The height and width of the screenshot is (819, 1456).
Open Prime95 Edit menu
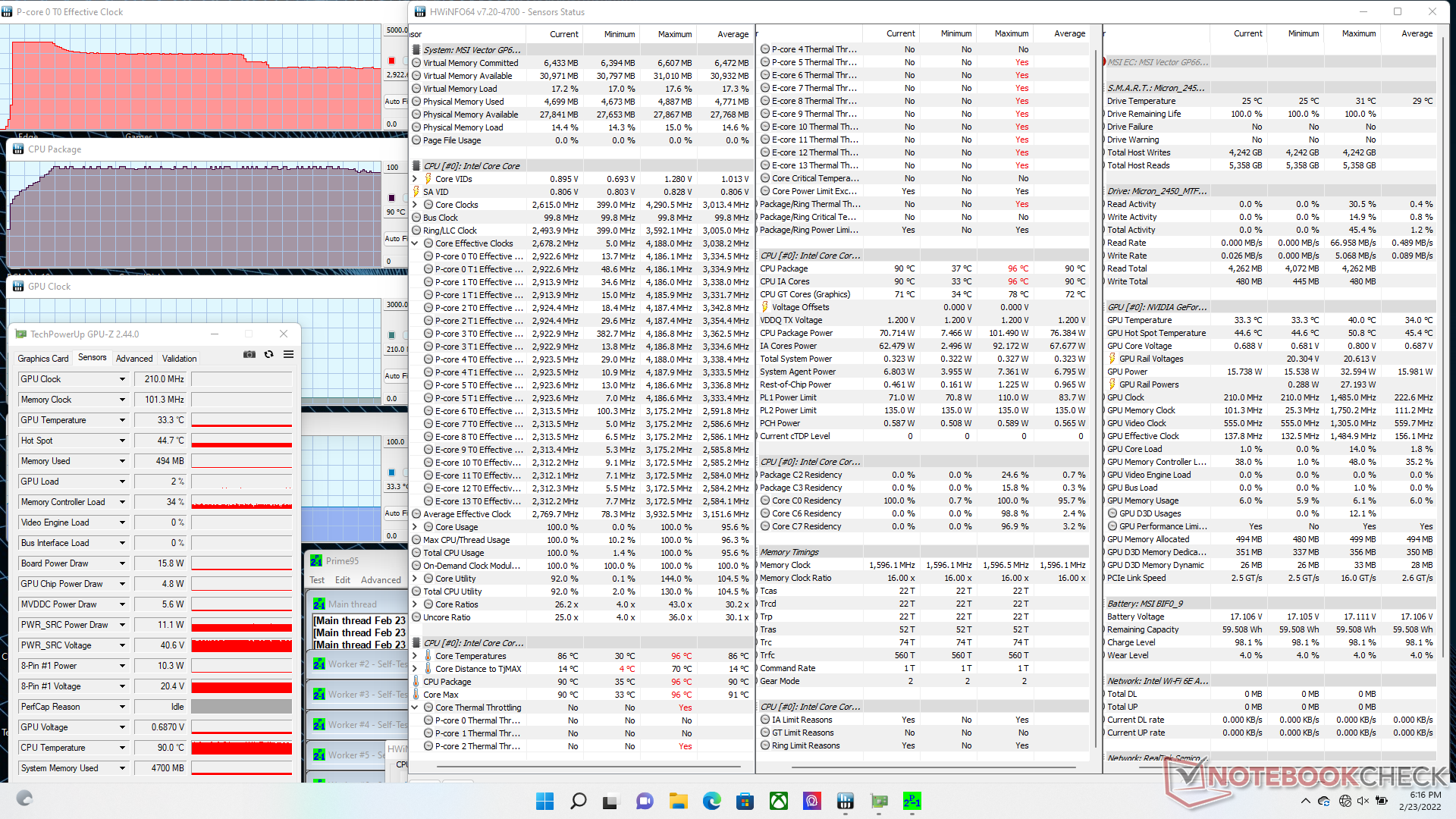tap(343, 580)
